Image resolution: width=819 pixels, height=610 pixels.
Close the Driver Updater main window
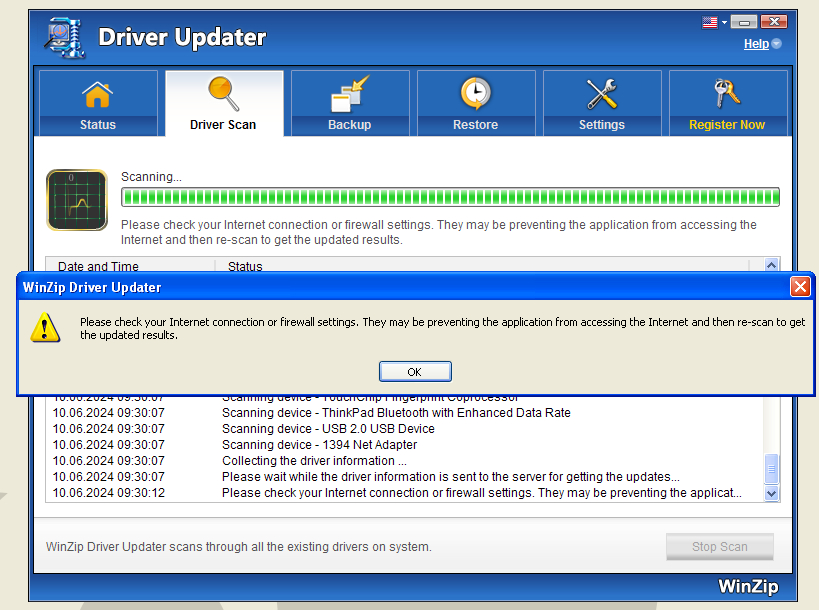(x=774, y=22)
